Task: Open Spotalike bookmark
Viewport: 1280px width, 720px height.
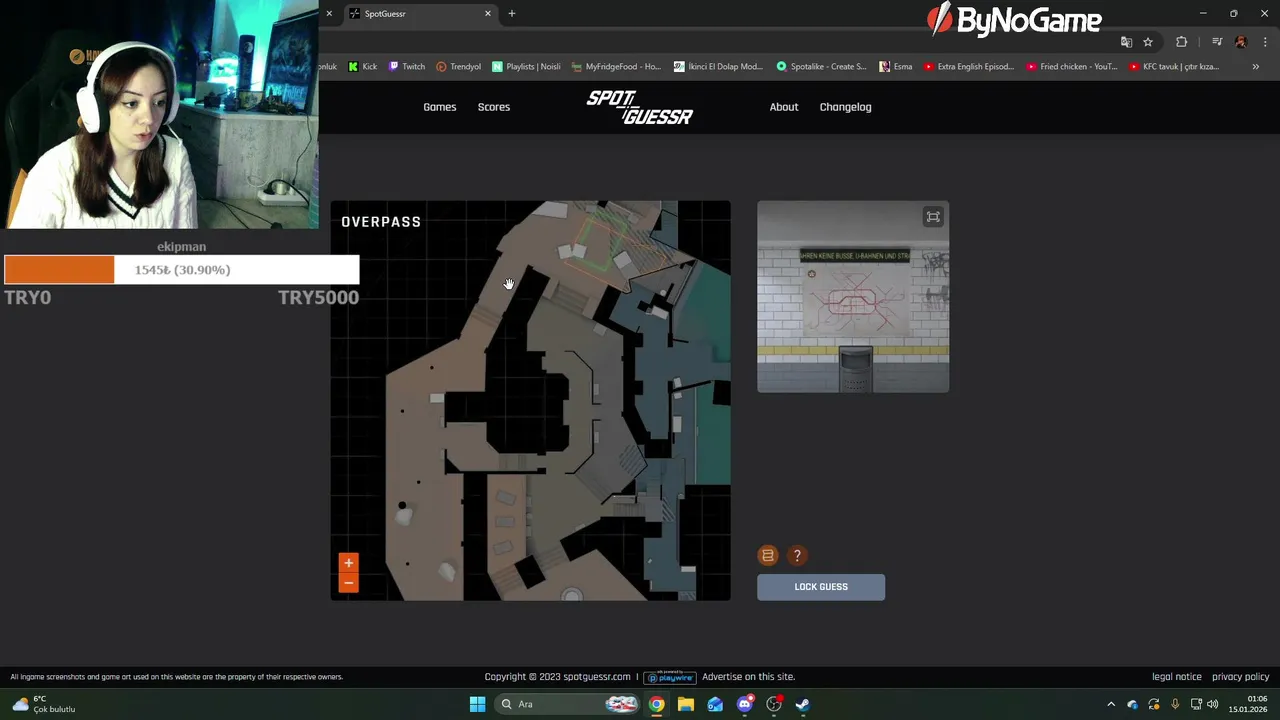Action: tap(822, 67)
